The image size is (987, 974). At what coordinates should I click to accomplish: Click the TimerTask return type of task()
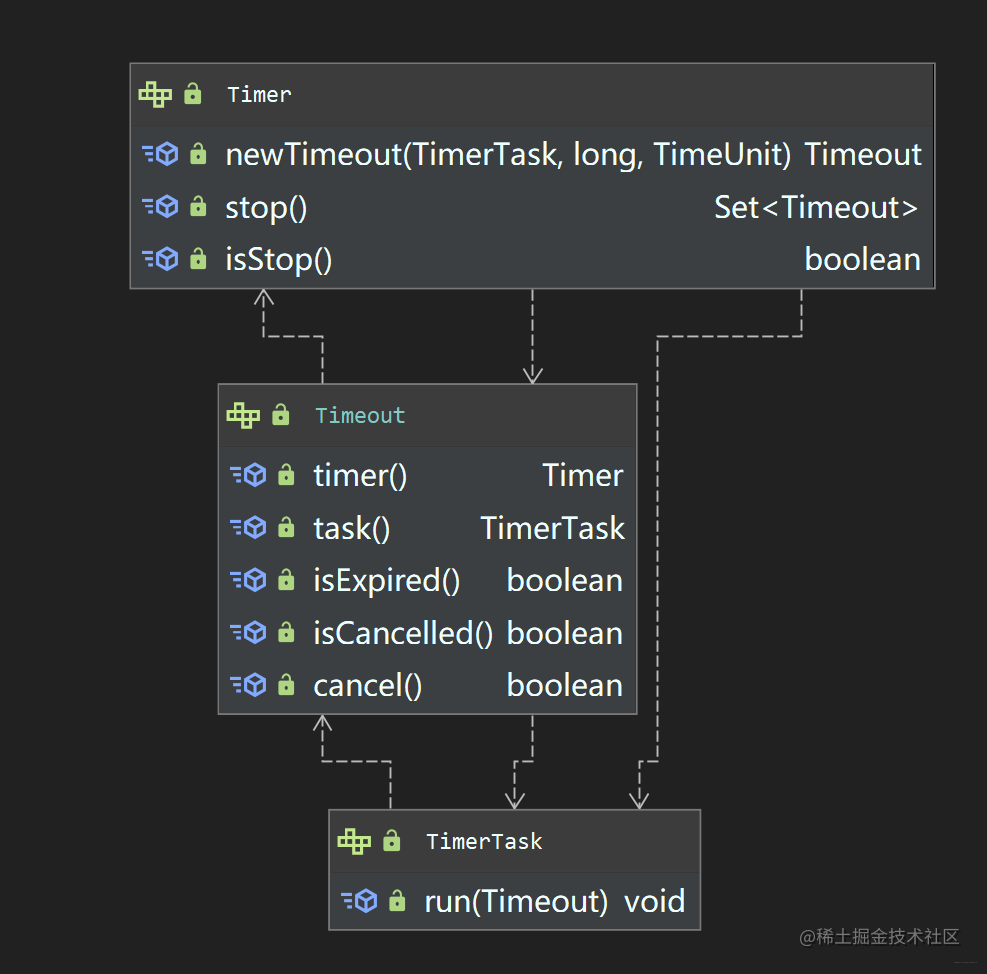click(553, 528)
